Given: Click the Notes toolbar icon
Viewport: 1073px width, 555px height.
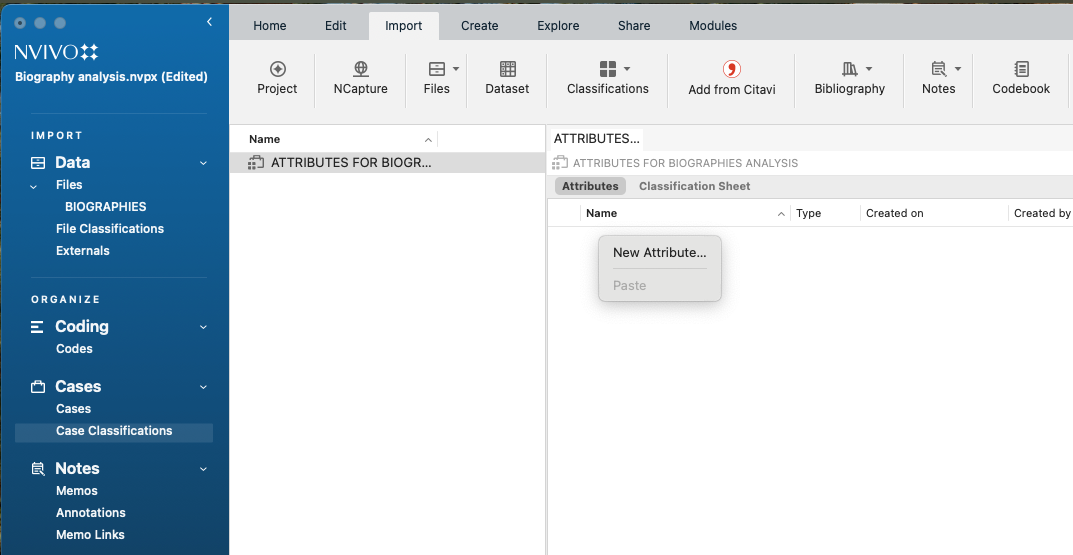Looking at the screenshot, I should coord(938,69).
